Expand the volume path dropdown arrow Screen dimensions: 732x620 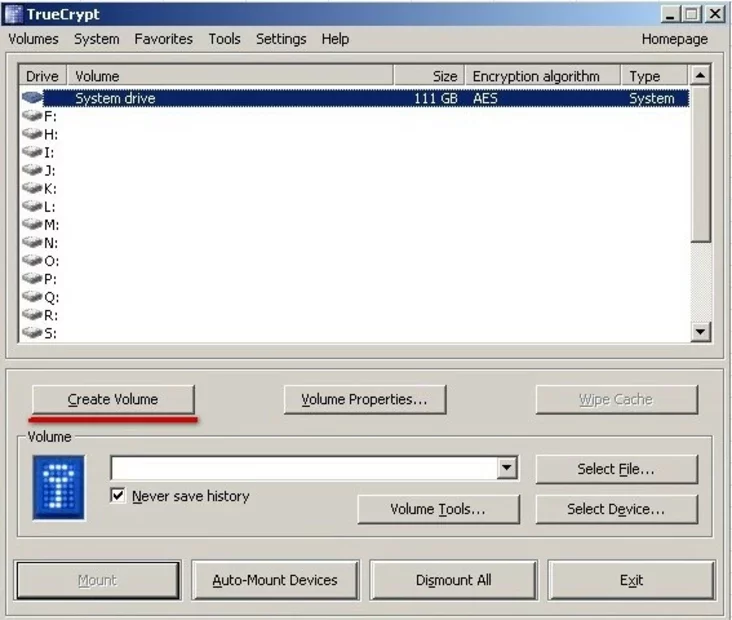pos(507,468)
